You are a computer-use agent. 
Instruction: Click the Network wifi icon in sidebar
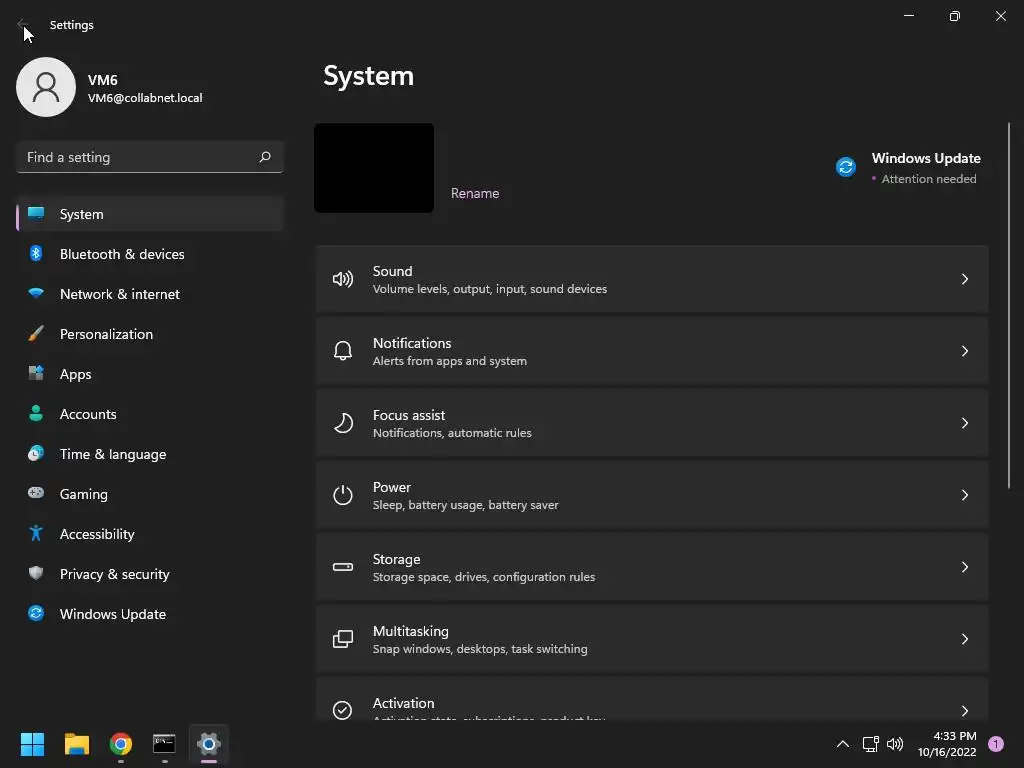click(36, 293)
